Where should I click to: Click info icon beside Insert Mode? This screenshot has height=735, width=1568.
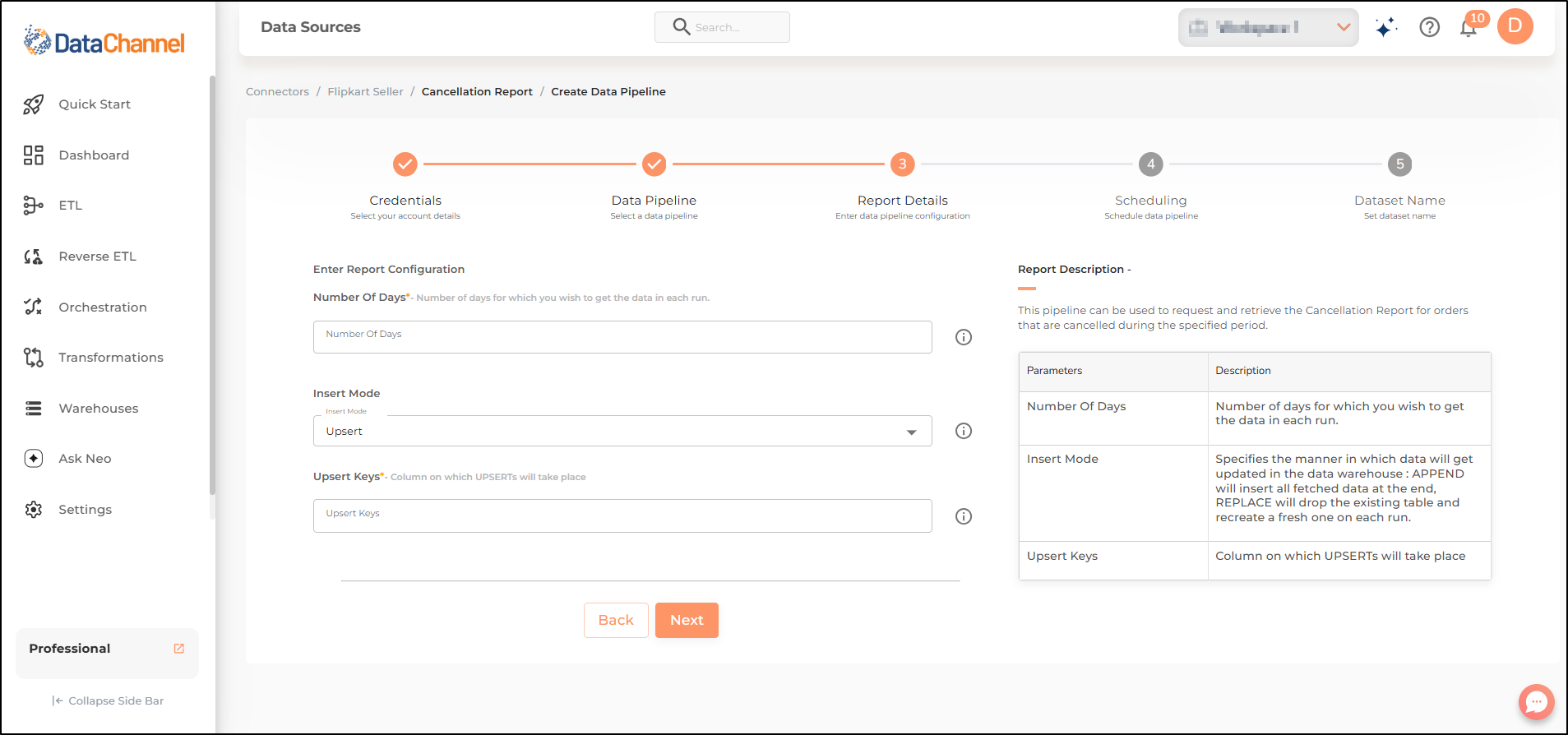point(964,431)
